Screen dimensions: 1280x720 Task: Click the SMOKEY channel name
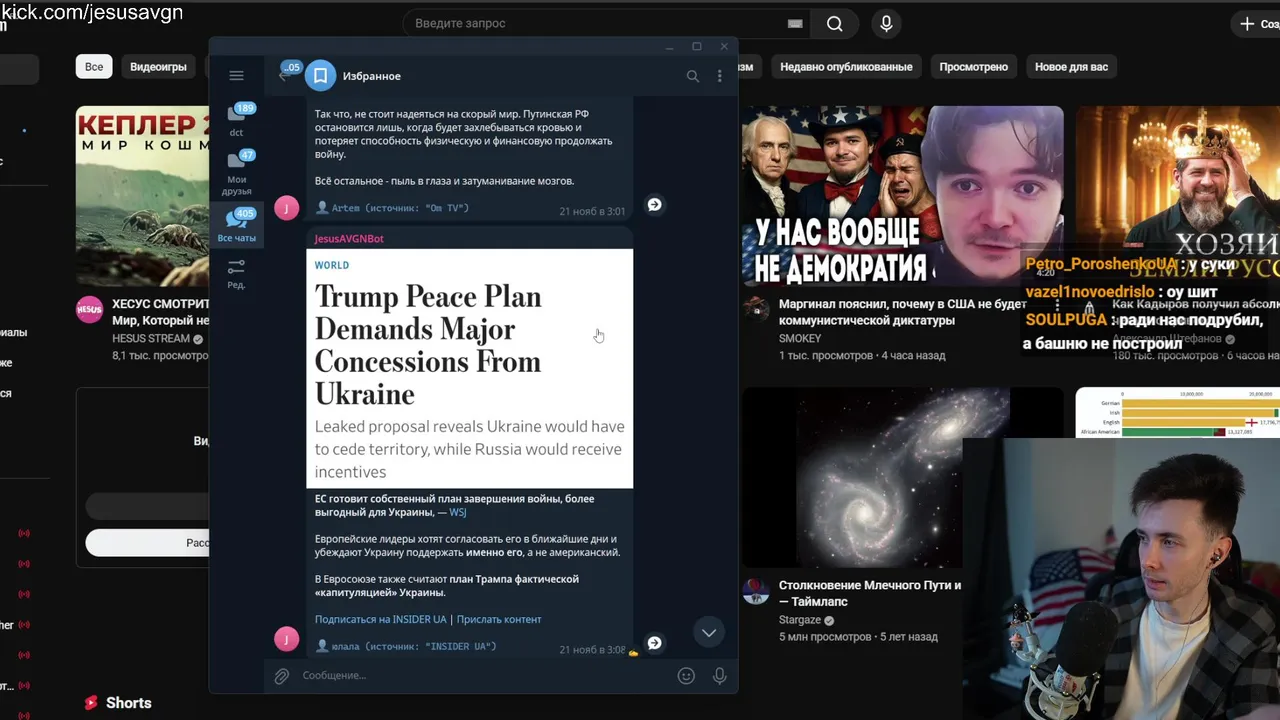pyautogui.click(x=800, y=339)
